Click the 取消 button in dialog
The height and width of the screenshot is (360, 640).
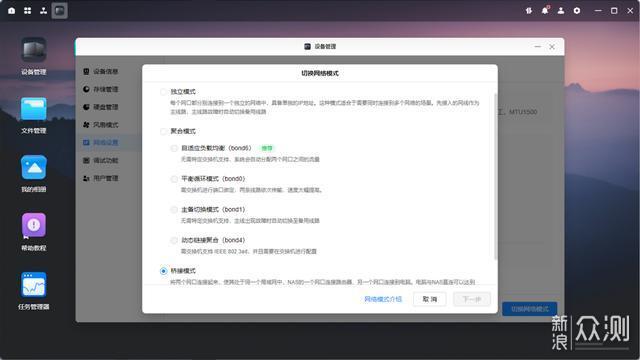[429, 299]
